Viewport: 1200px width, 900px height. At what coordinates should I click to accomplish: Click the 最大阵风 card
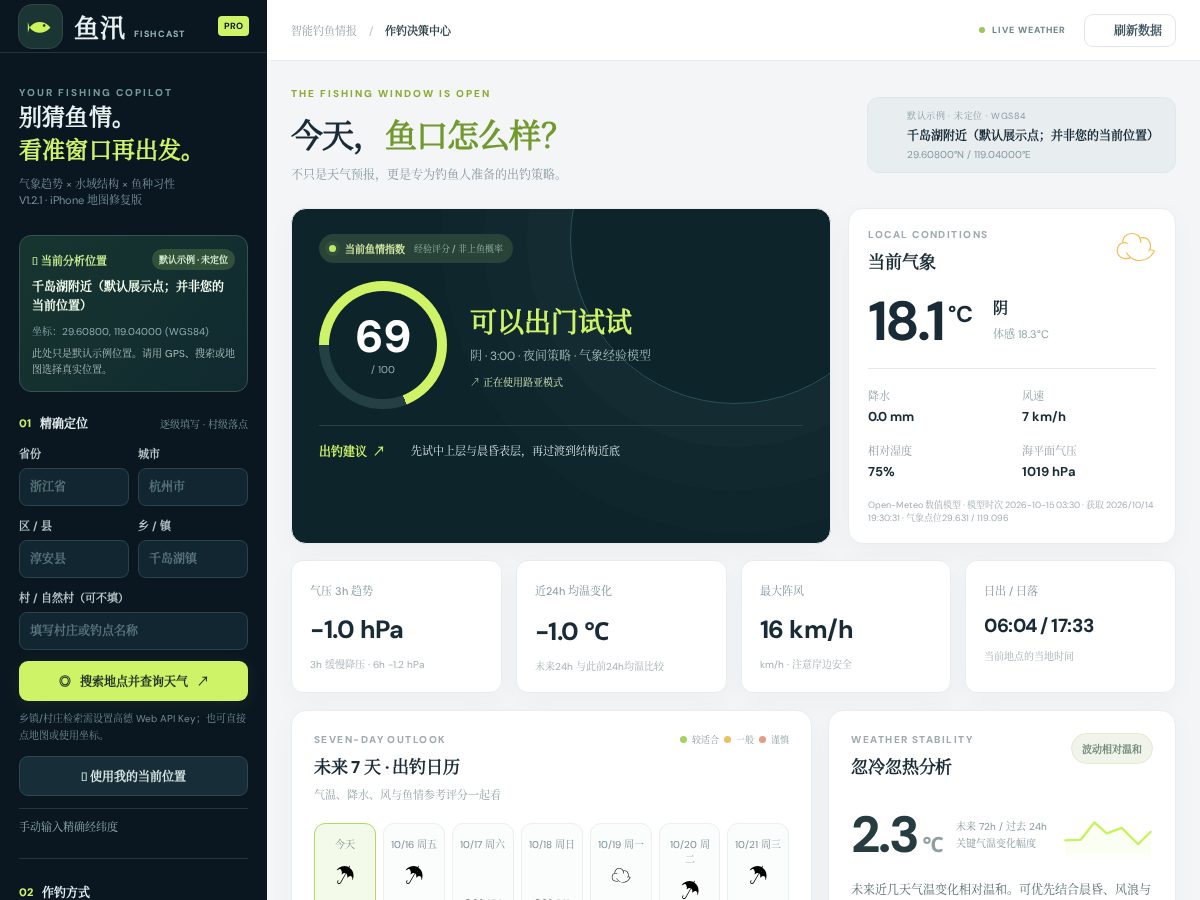[846, 626]
